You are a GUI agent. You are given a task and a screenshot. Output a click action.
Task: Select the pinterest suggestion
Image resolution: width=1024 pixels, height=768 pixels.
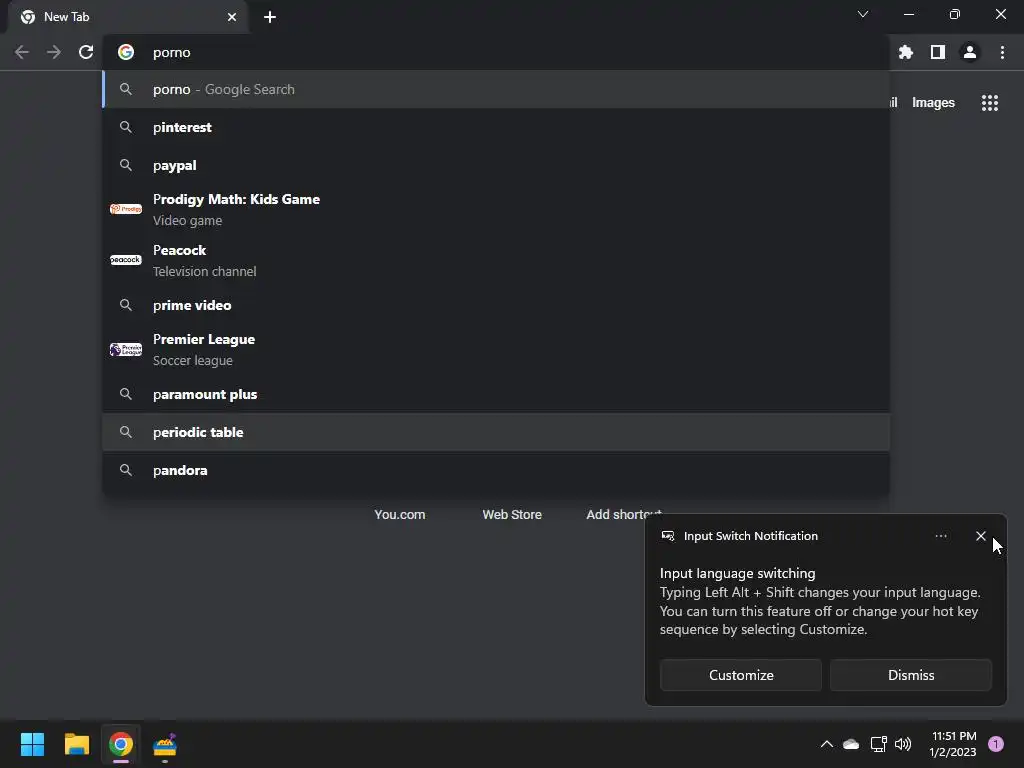tap(496, 127)
